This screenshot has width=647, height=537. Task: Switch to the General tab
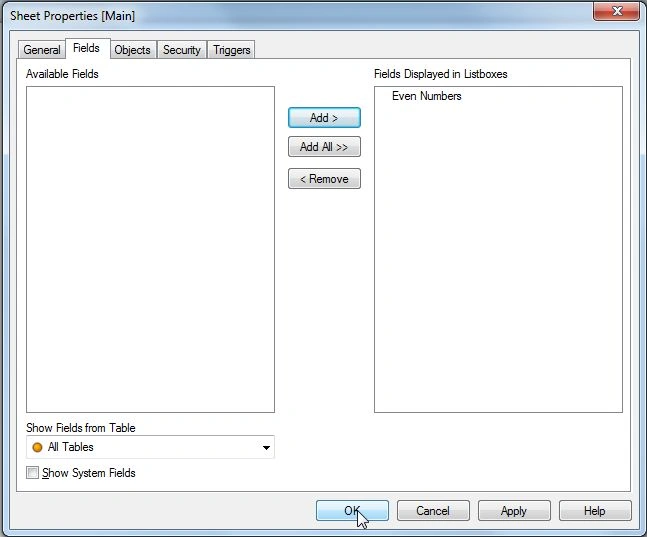pyautogui.click(x=42, y=50)
